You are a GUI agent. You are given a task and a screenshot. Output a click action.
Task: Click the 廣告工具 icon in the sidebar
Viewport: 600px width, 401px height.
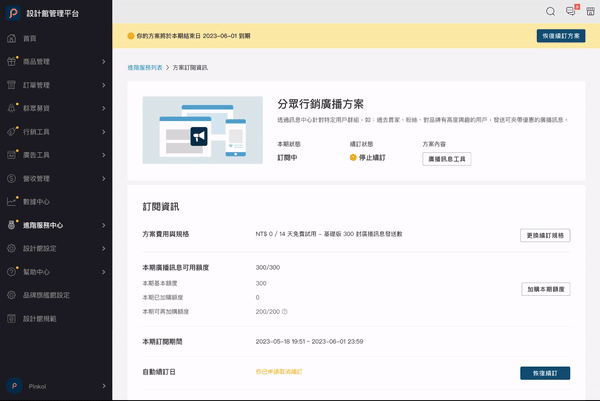point(11,155)
